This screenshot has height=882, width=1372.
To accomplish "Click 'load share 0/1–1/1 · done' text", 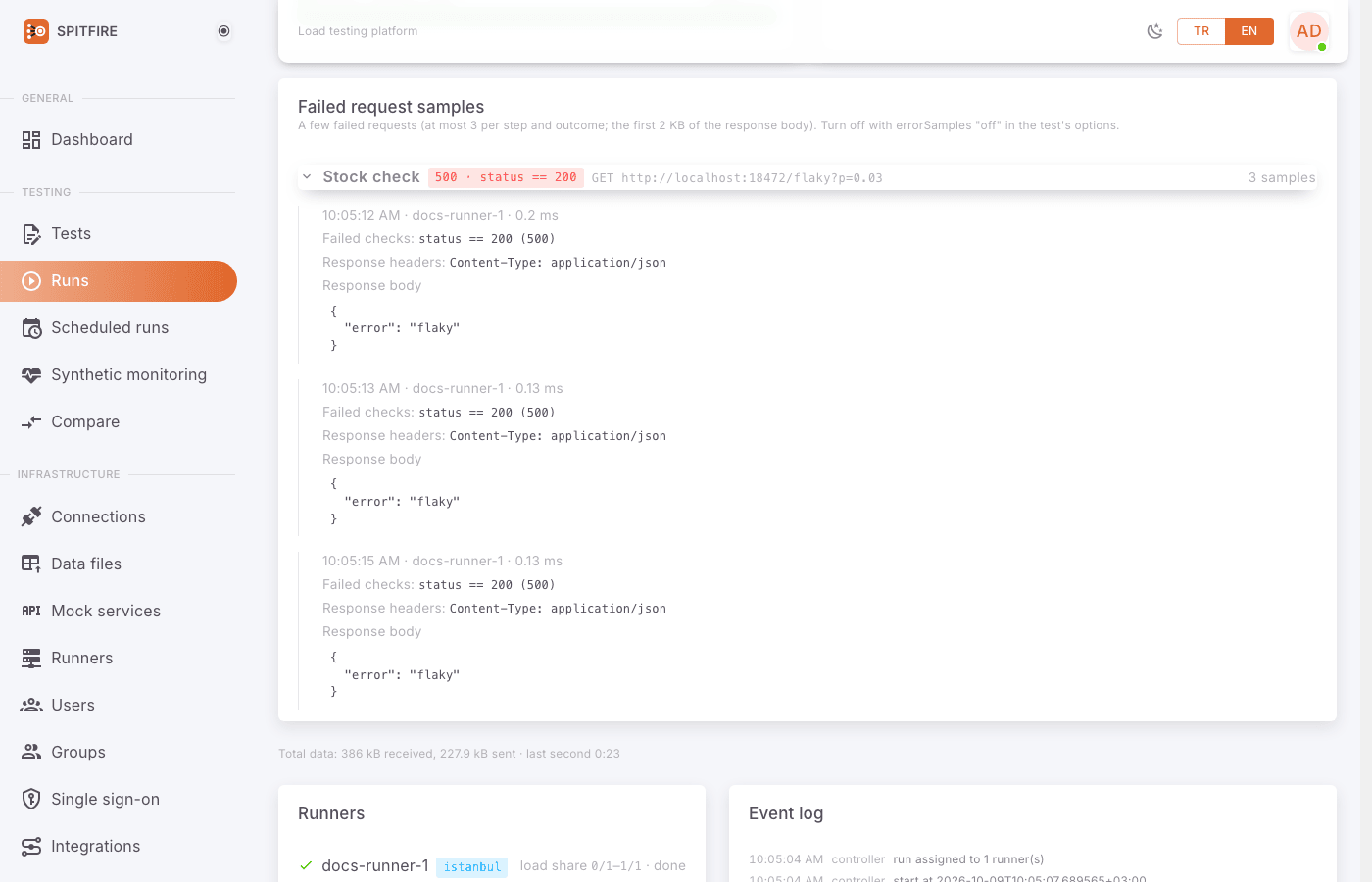I will (603, 865).
